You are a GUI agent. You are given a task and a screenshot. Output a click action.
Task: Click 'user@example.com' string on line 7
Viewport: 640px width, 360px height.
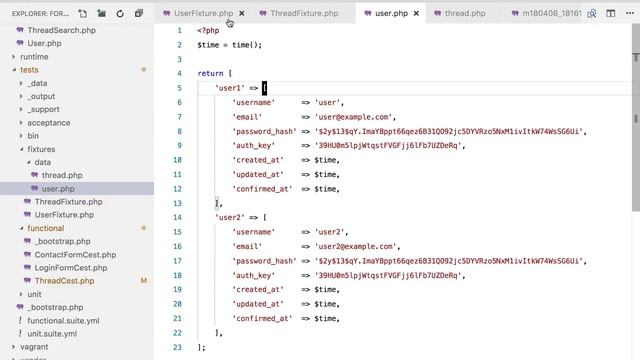tap(353, 117)
